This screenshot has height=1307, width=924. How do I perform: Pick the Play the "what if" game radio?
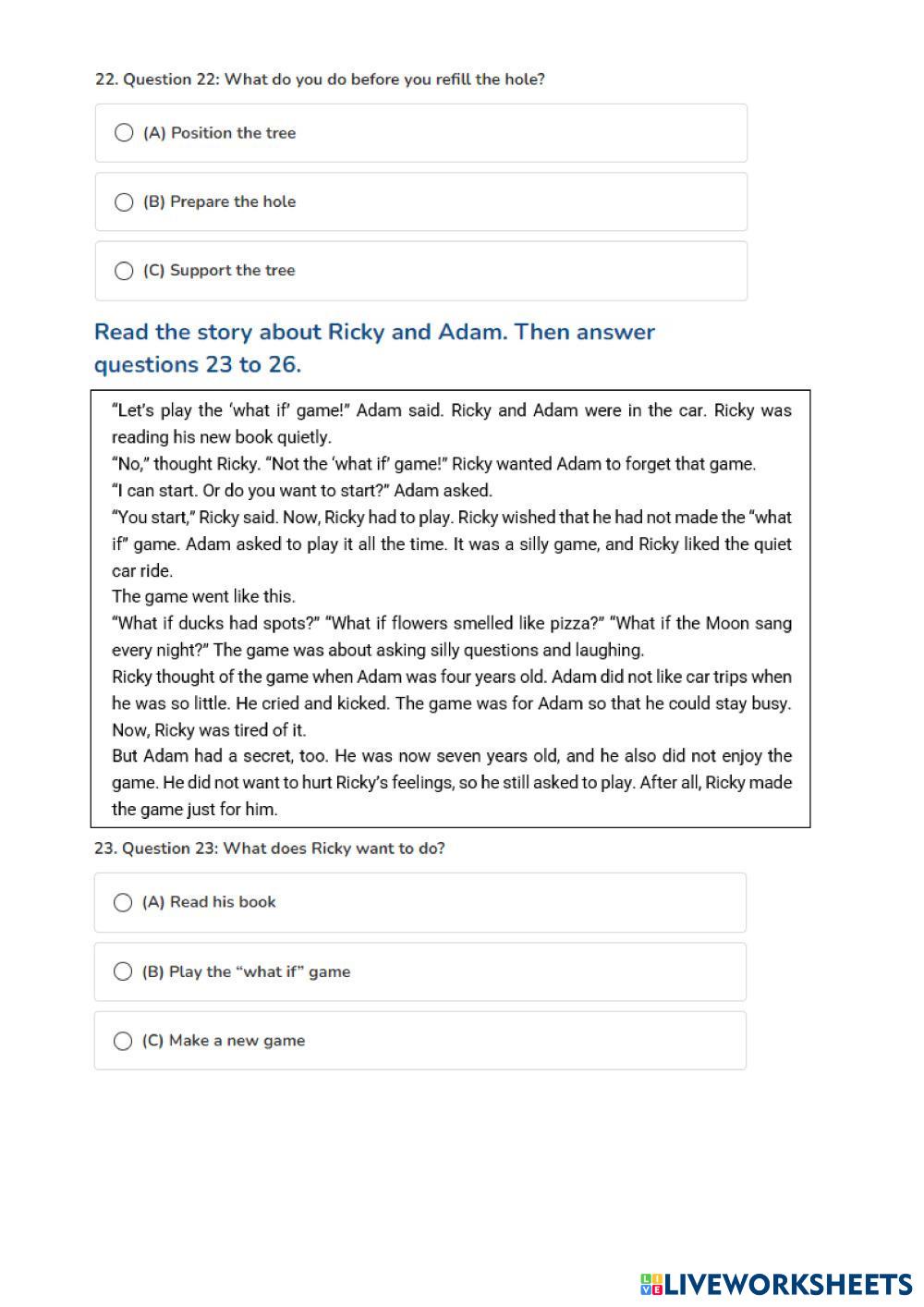(123, 971)
